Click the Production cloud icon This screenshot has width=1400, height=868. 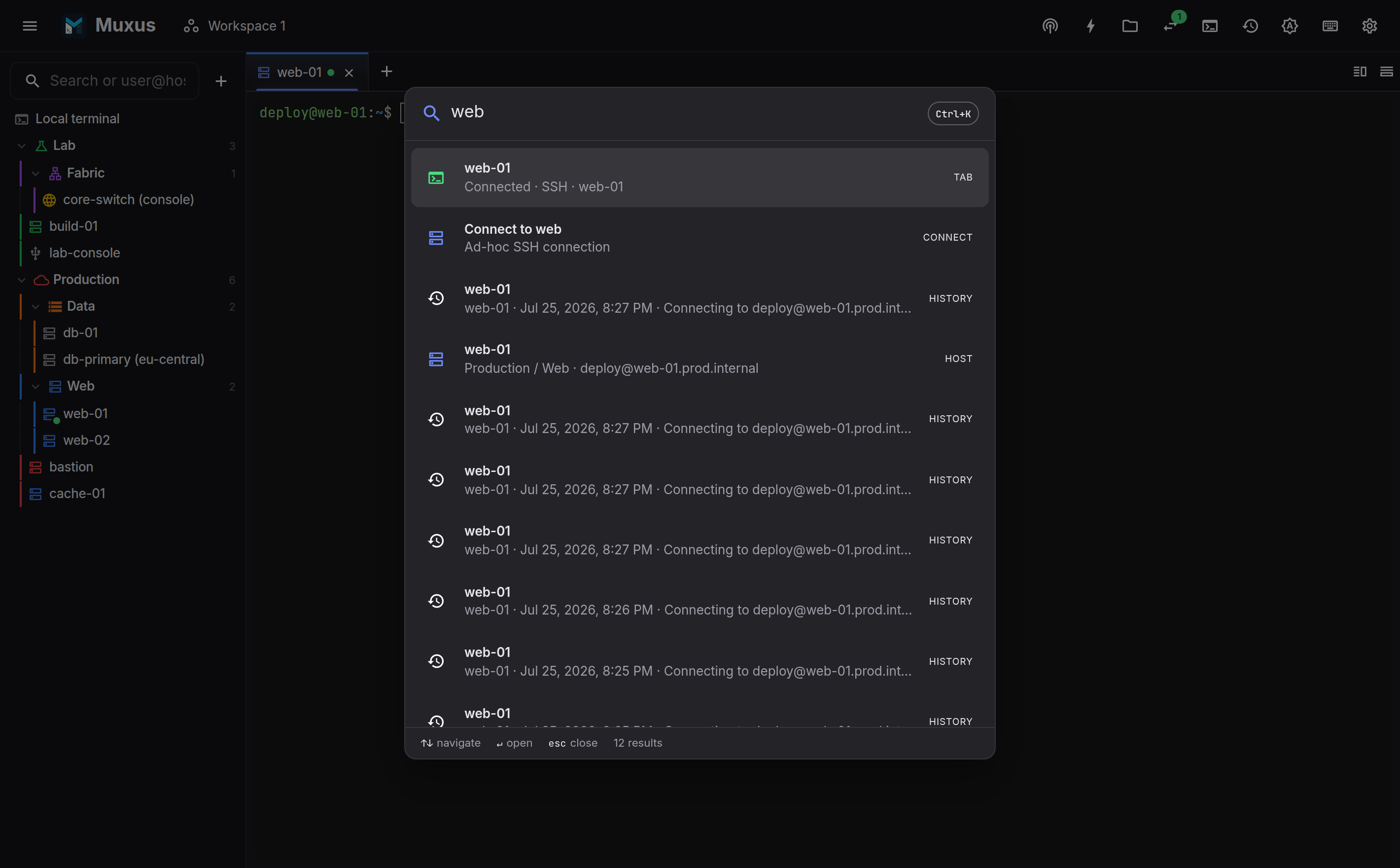tap(41, 280)
